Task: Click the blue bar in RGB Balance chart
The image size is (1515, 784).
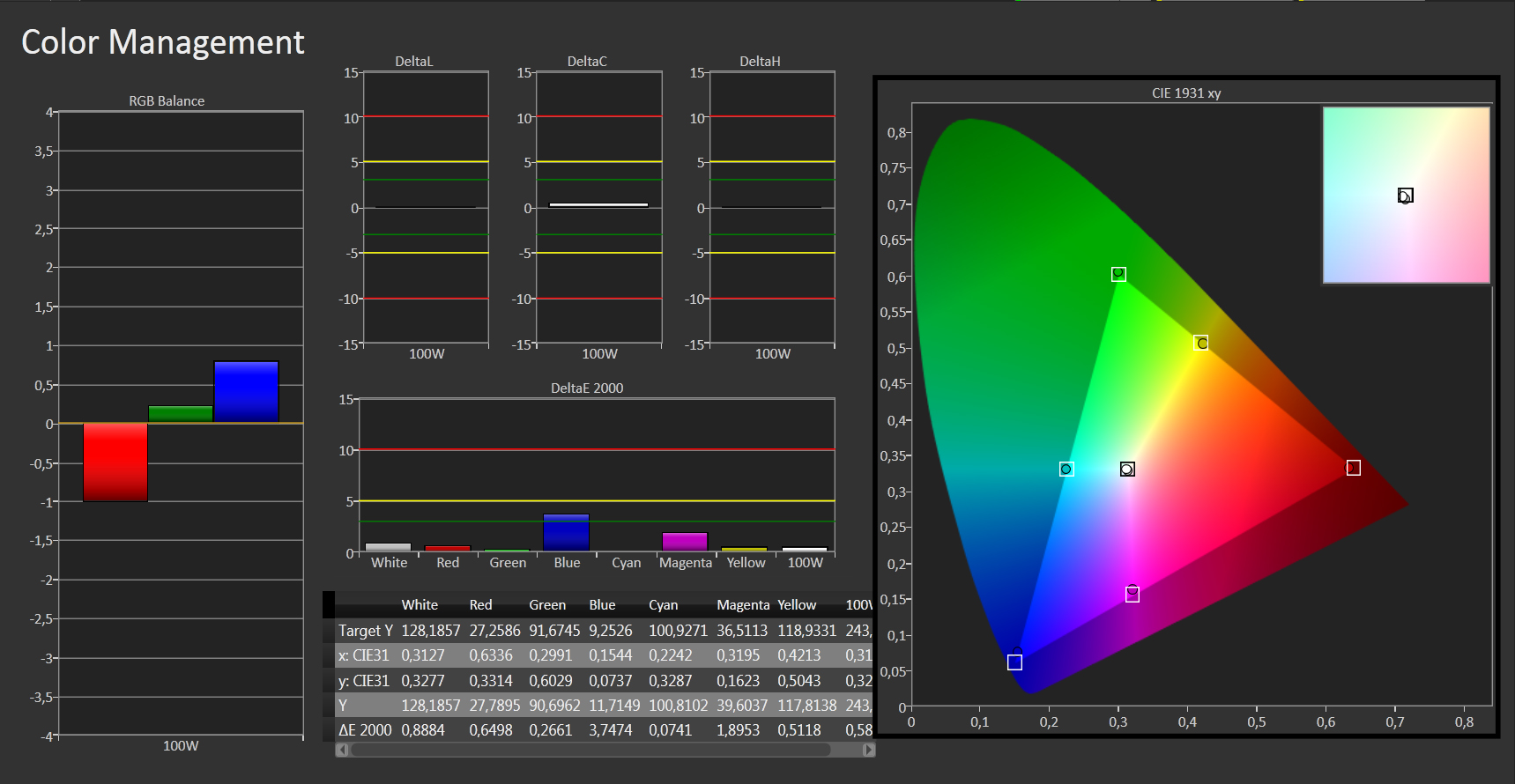Action: [x=246, y=392]
